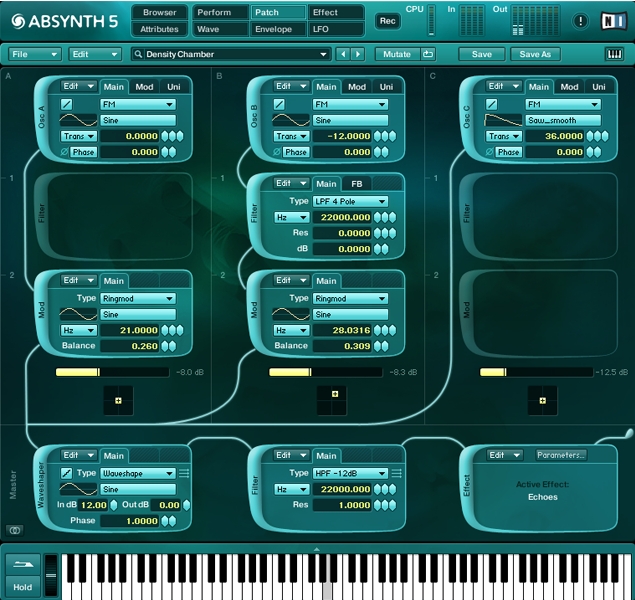
Task: Open the File dropdown menu
Action: point(34,54)
